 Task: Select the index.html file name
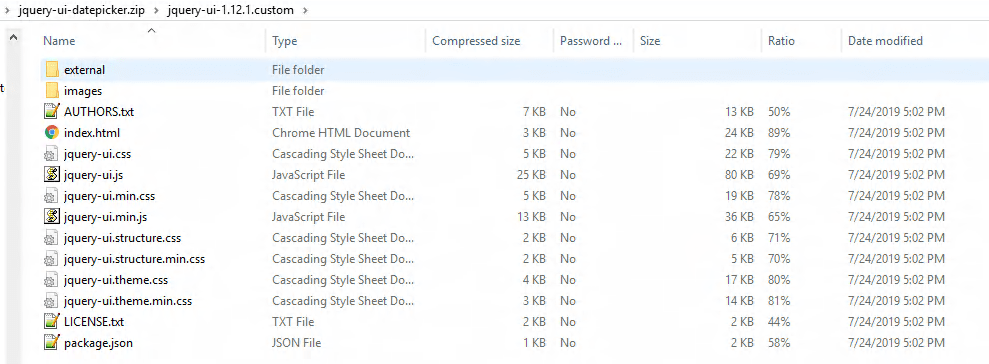[91, 133]
